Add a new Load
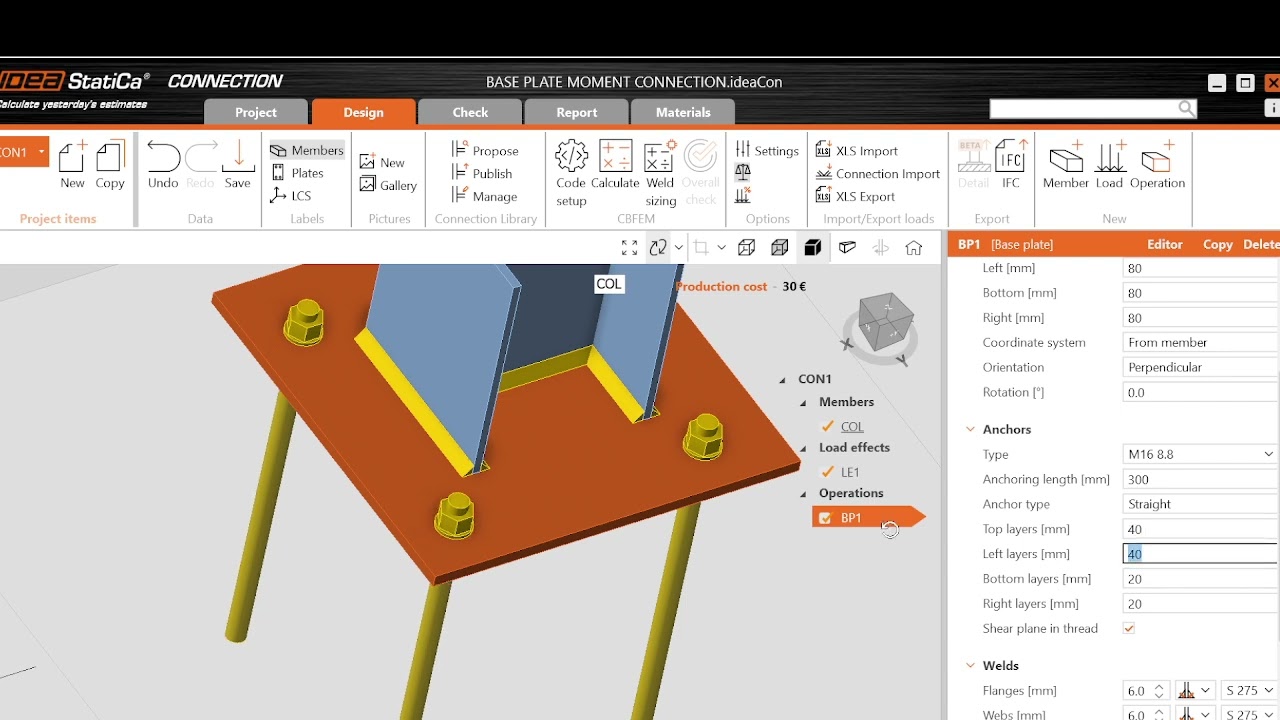Screen dimensions: 1280x720 click(1109, 165)
